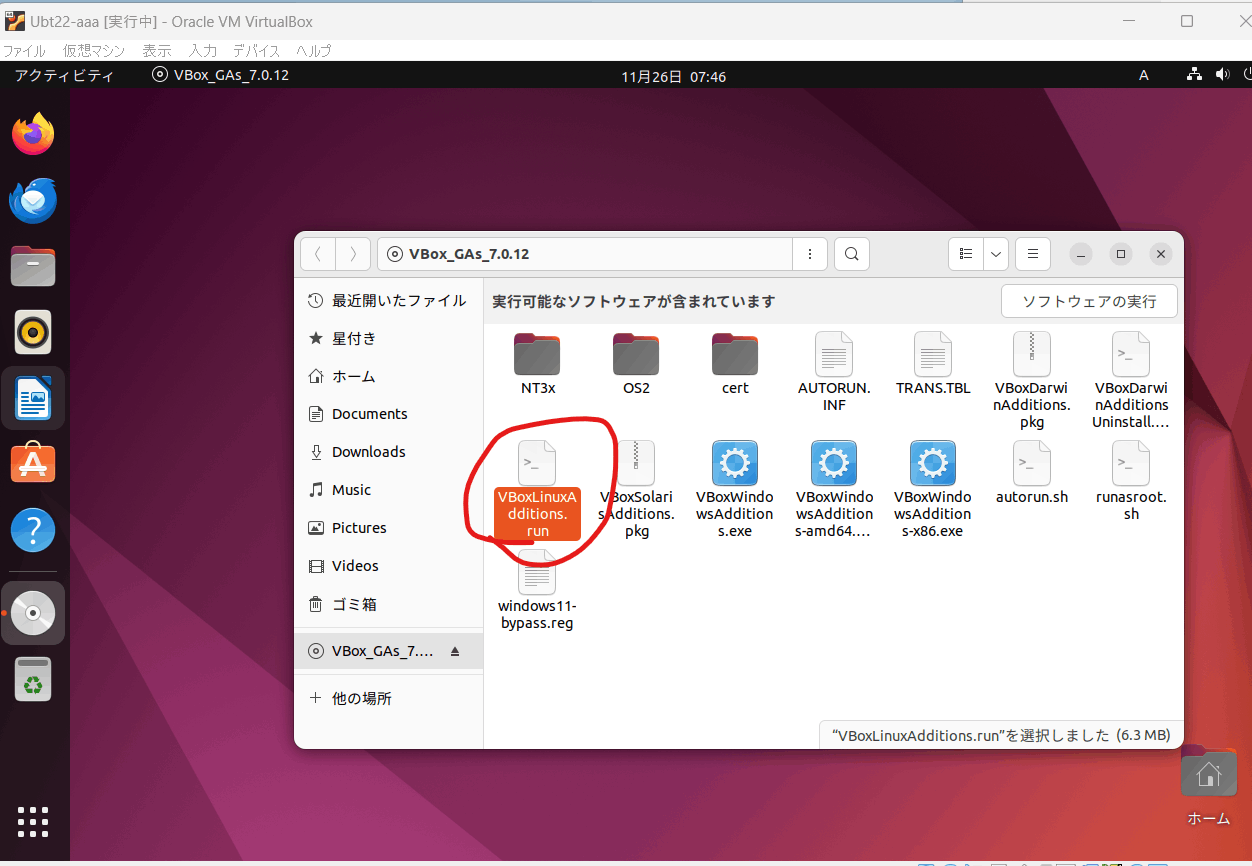Toggle list view in file manager
This screenshot has width=1252, height=866.
pos(966,254)
